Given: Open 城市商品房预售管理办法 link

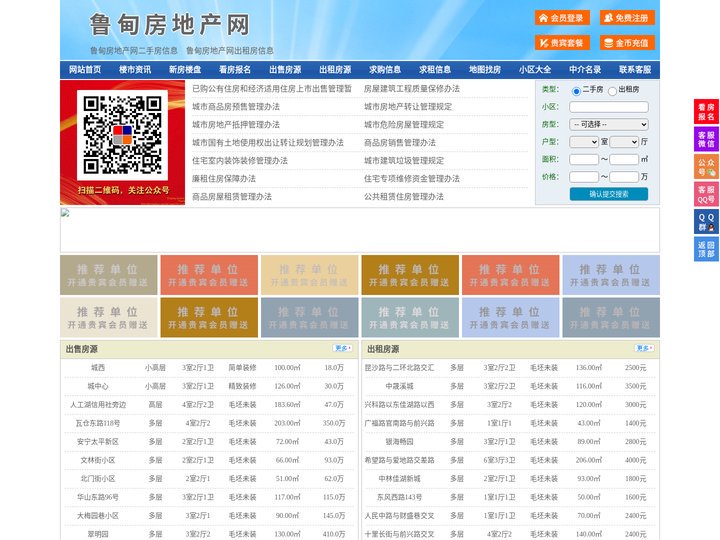Looking at the screenshot, I should 236,107.
